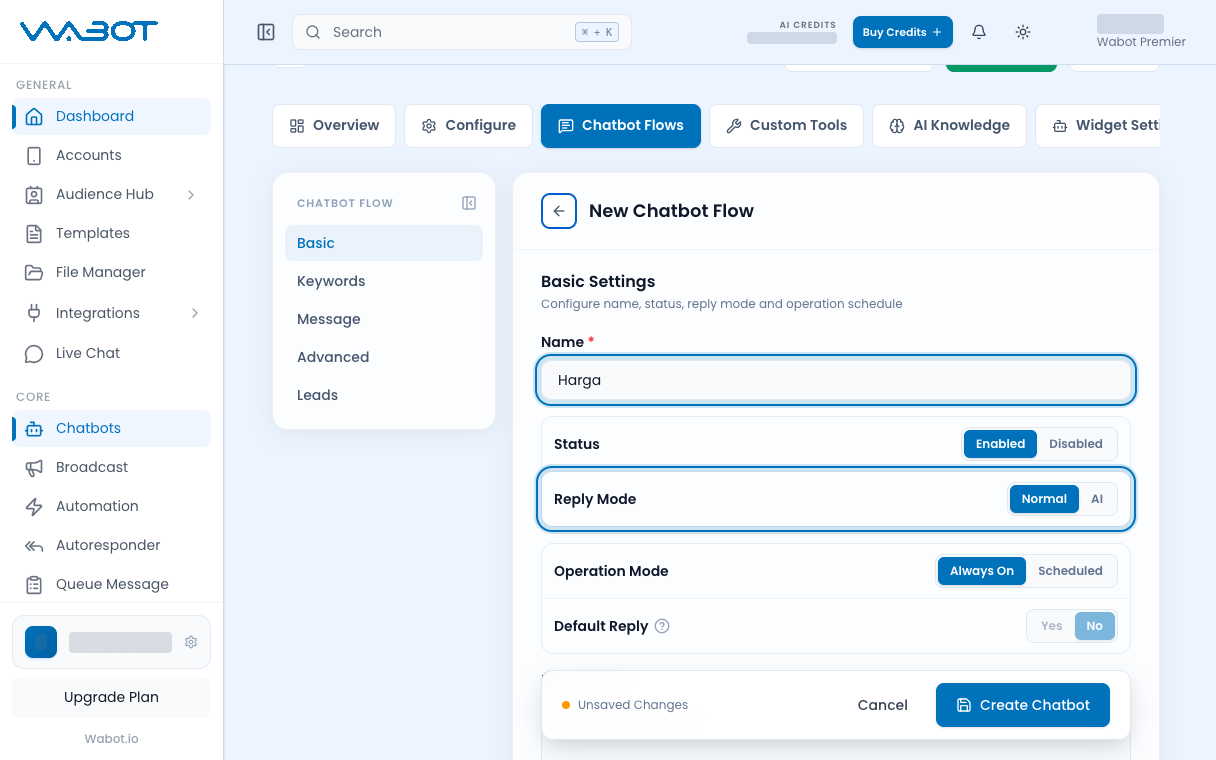This screenshot has height=760, width=1216.
Task: Click the workspace avatar icon
Action: [41, 642]
